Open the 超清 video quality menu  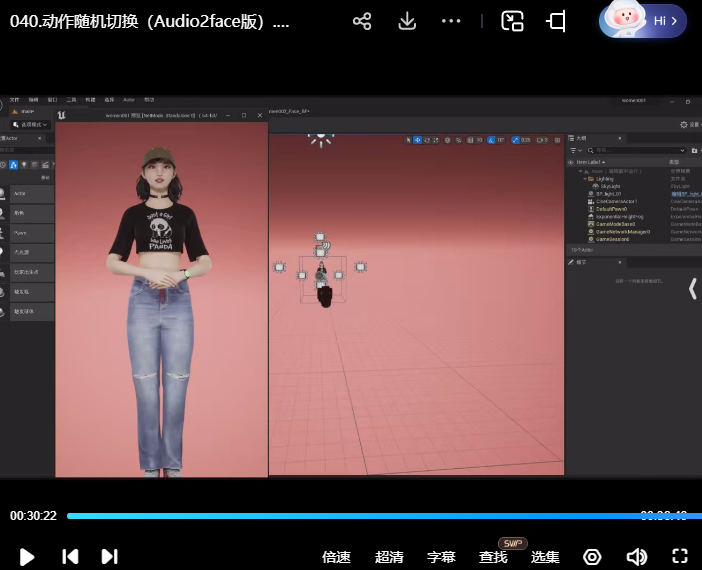389,557
